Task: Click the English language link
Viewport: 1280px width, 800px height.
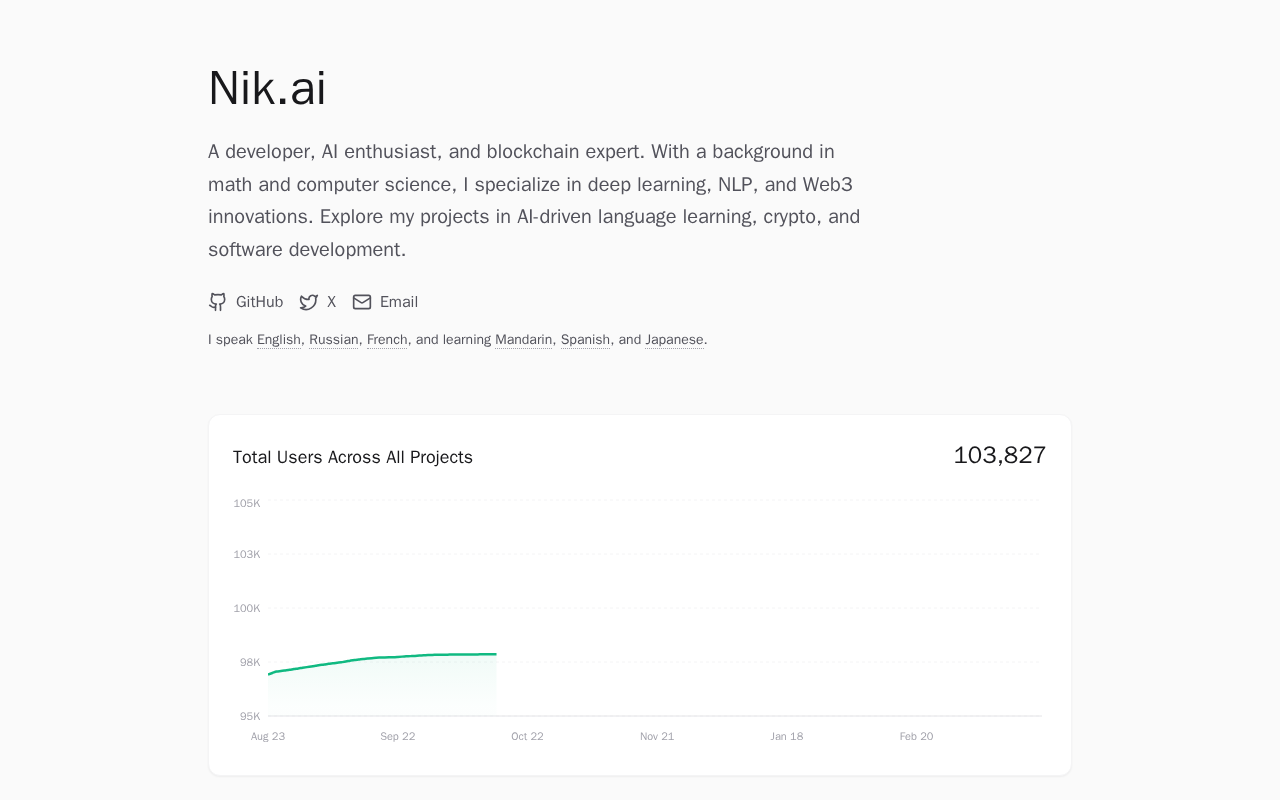Action: (279, 340)
